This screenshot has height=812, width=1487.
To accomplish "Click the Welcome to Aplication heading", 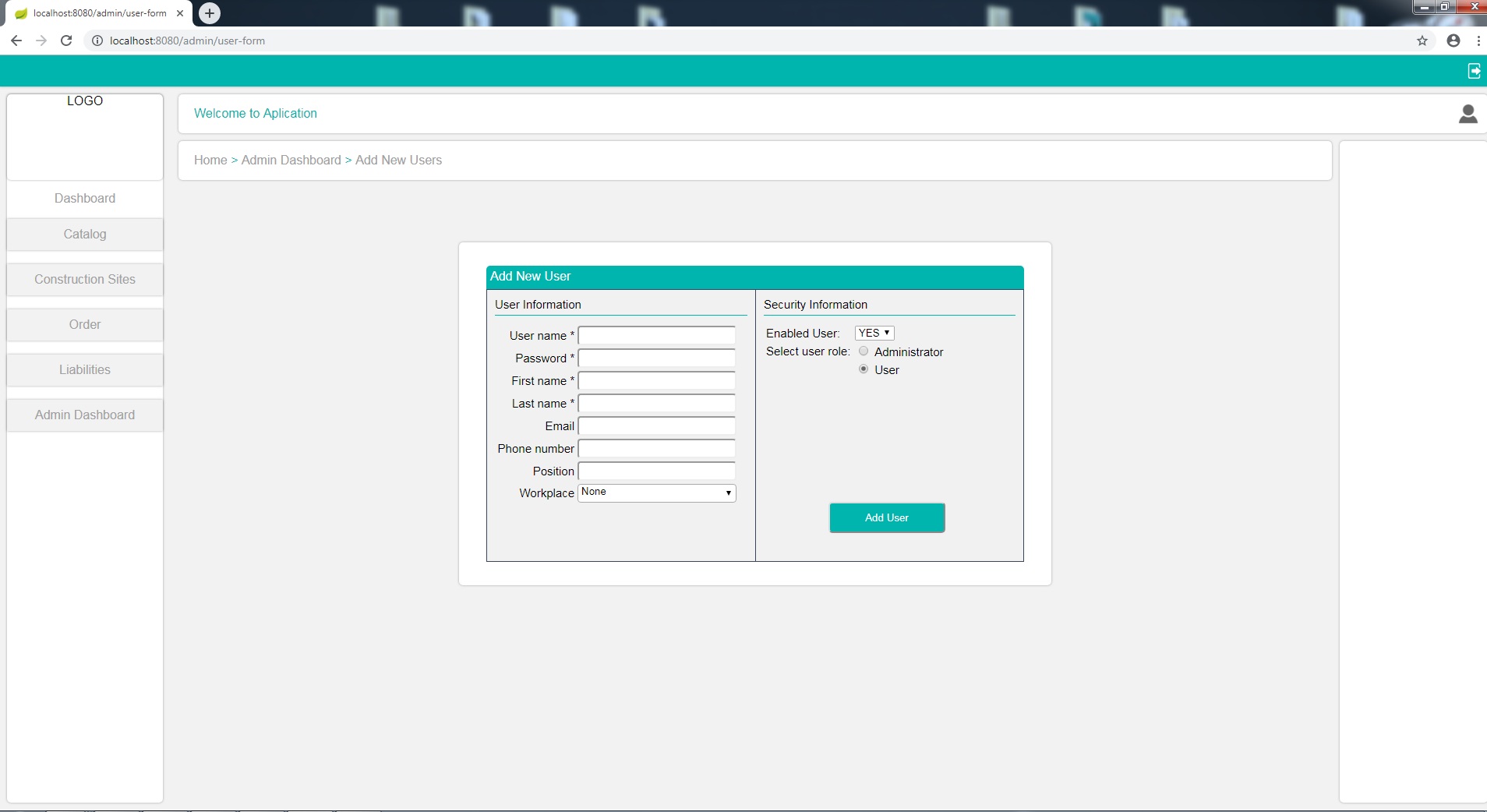I will click(256, 113).
